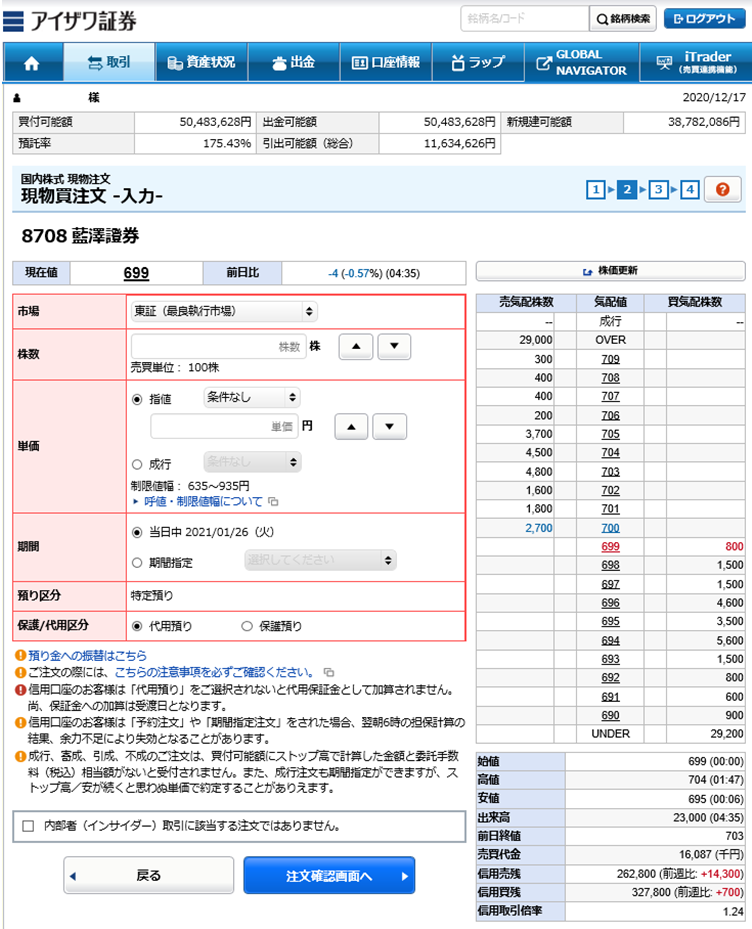Viewport: 752px width, 929px height.
Task: Increase 単価 with the up arrow button
Action: click(351, 427)
